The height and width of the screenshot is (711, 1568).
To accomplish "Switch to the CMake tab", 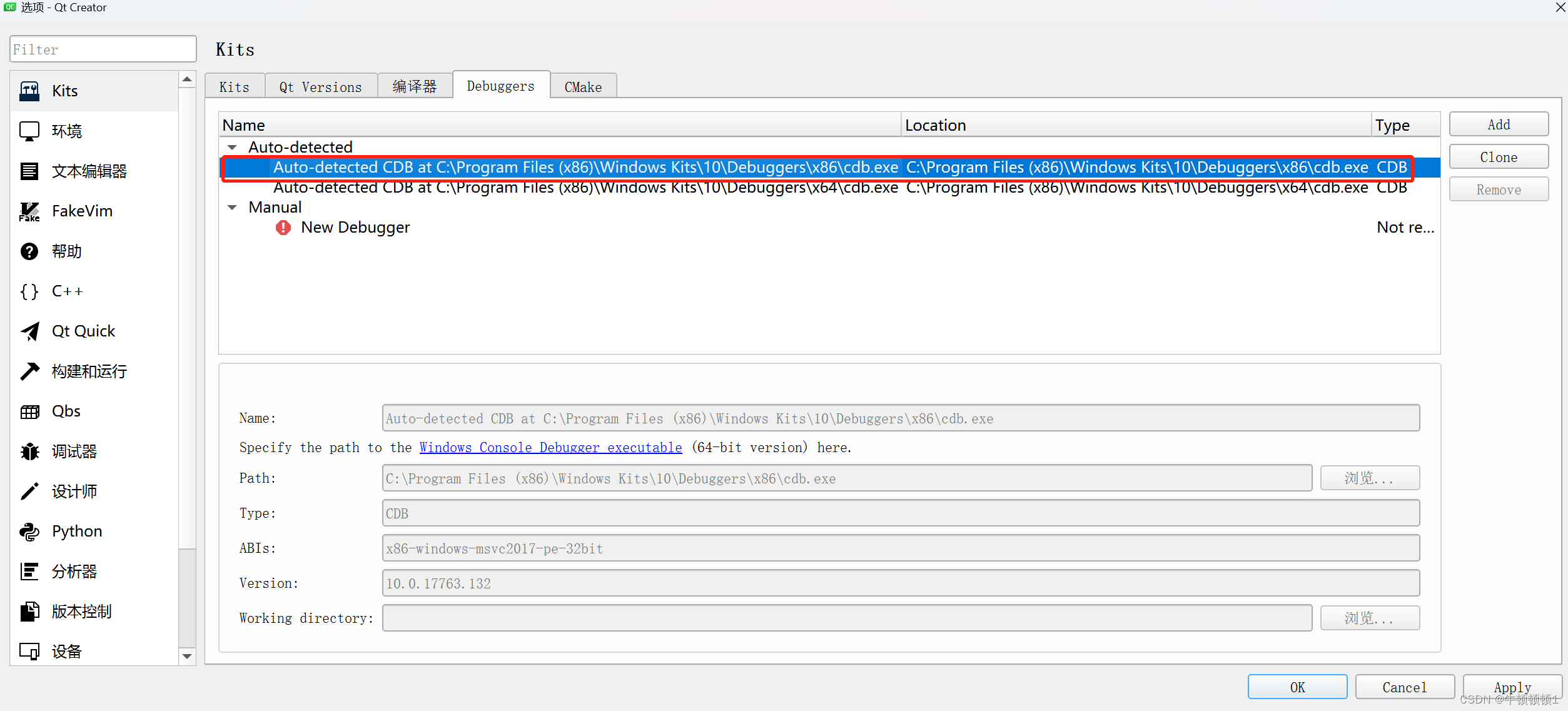I will pyautogui.click(x=583, y=87).
